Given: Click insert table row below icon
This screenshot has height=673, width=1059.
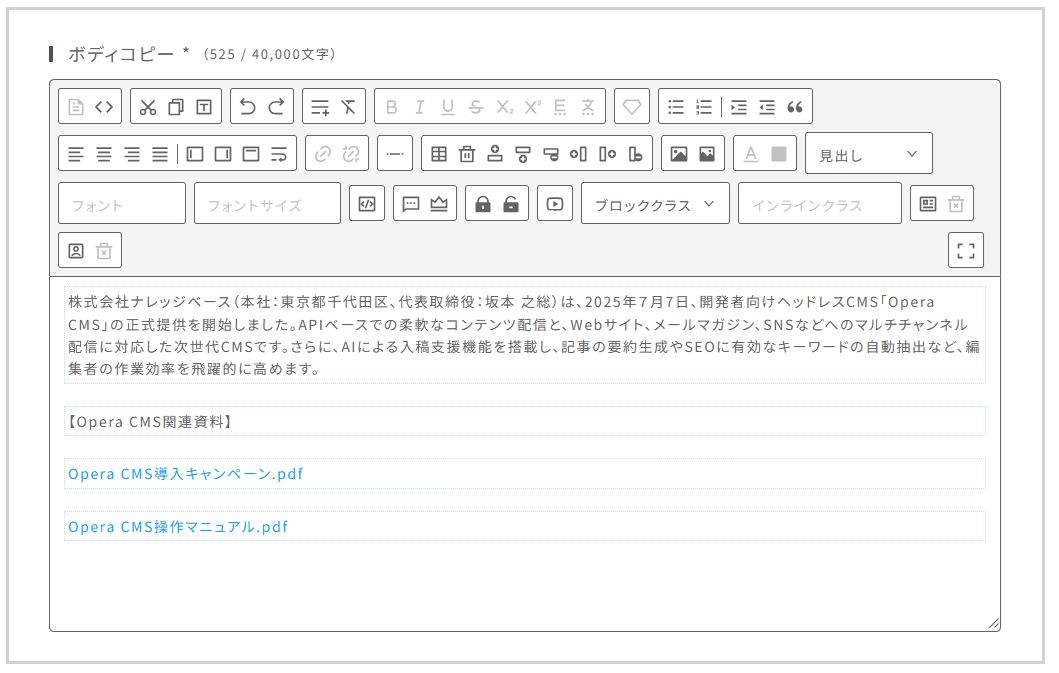Looking at the screenshot, I should 523,154.
